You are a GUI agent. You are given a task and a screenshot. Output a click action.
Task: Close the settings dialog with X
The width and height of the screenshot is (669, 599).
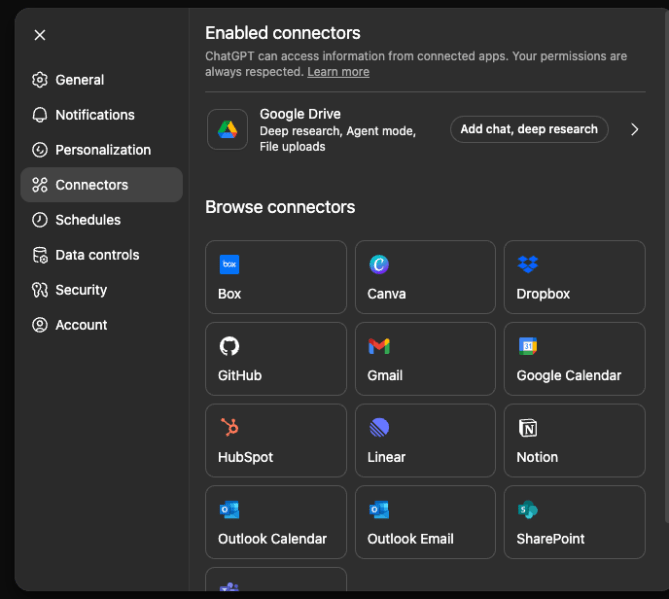pyautogui.click(x=40, y=35)
